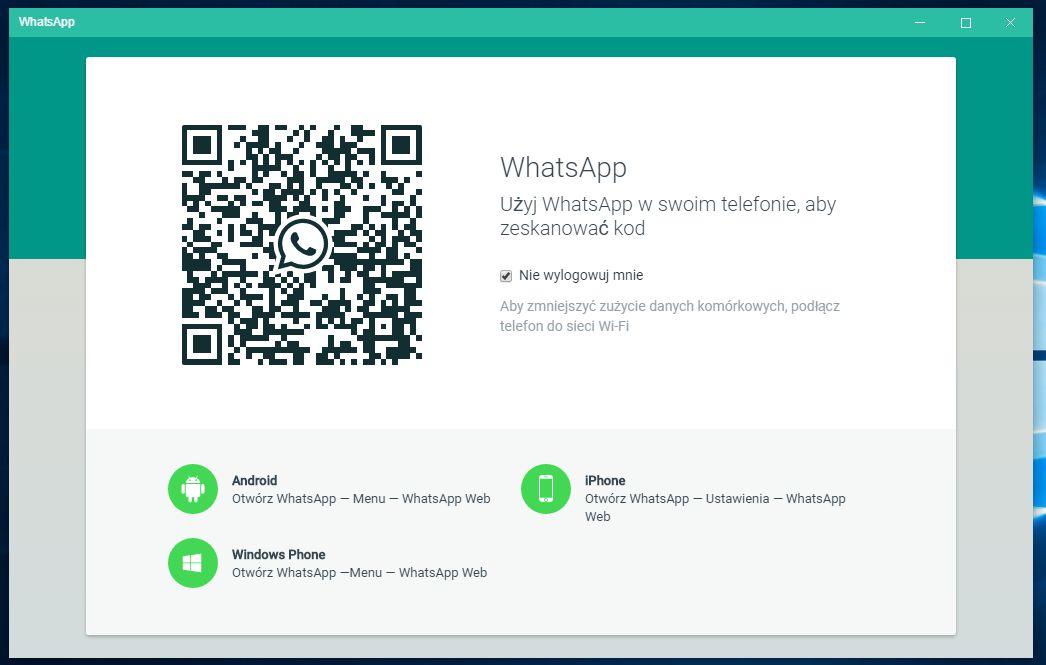Uncheck the 'Nie wylogowuj mnie' checkbox
Screen dimensions: 1046x665
pyautogui.click(x=506, y=275)
